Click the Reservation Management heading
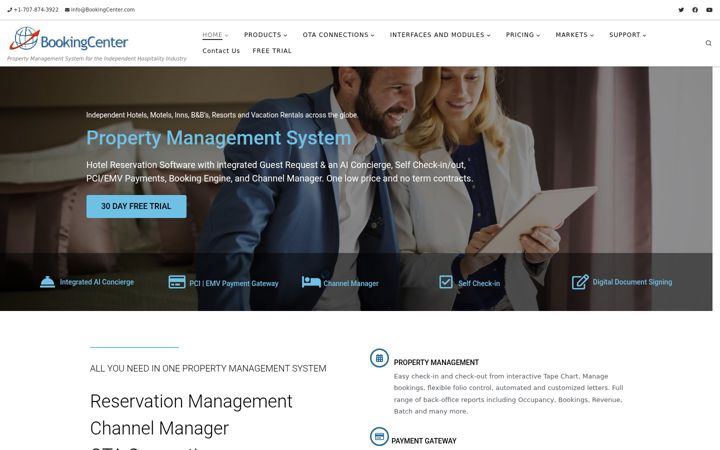 coord(191,401)
